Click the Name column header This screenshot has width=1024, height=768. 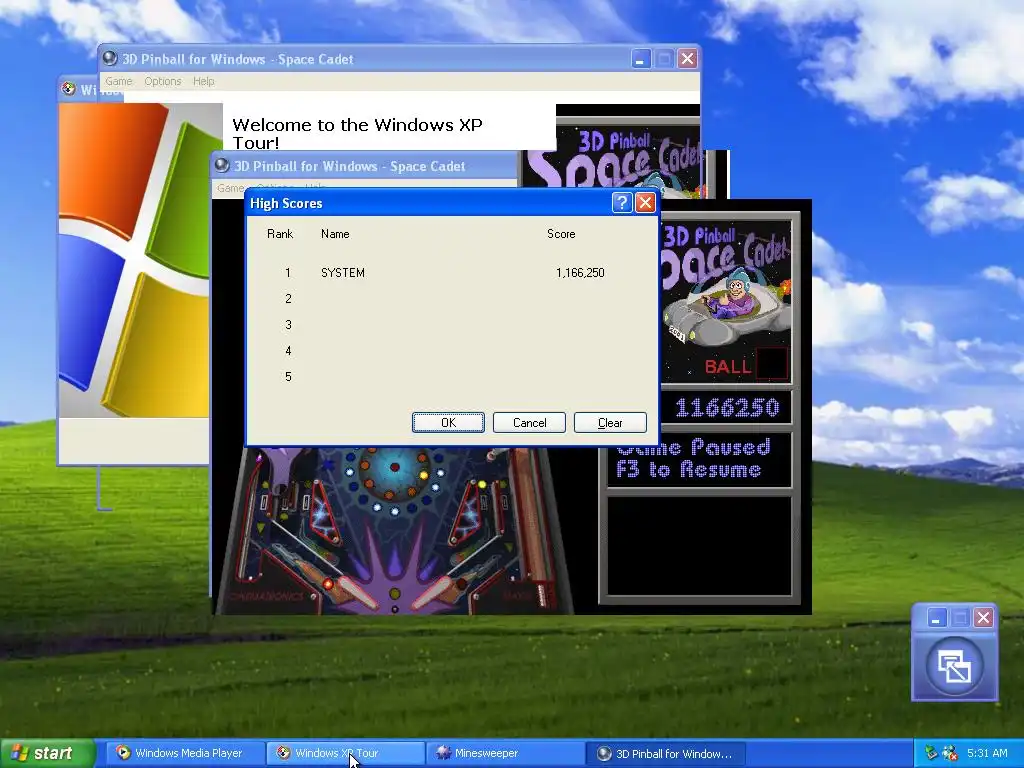(335, 234)
